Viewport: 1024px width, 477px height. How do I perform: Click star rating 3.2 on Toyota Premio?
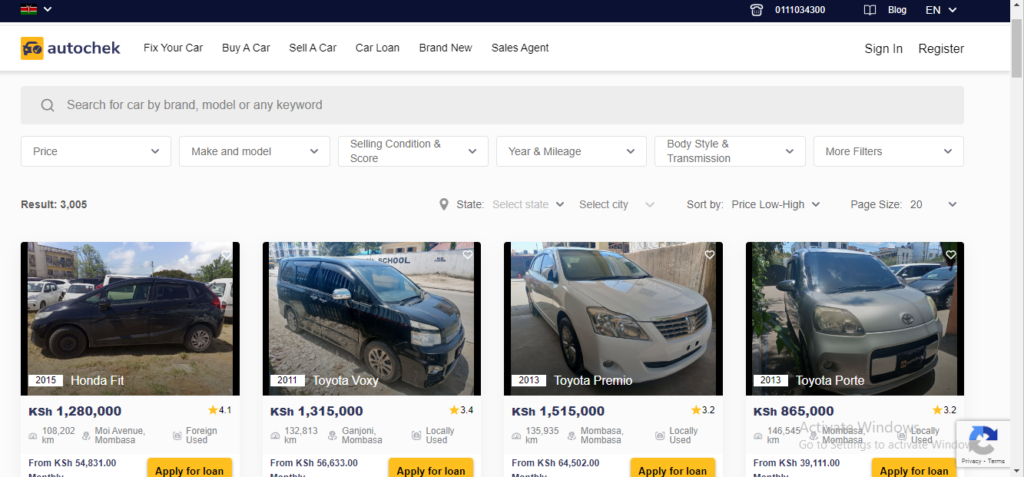(703, 410)
